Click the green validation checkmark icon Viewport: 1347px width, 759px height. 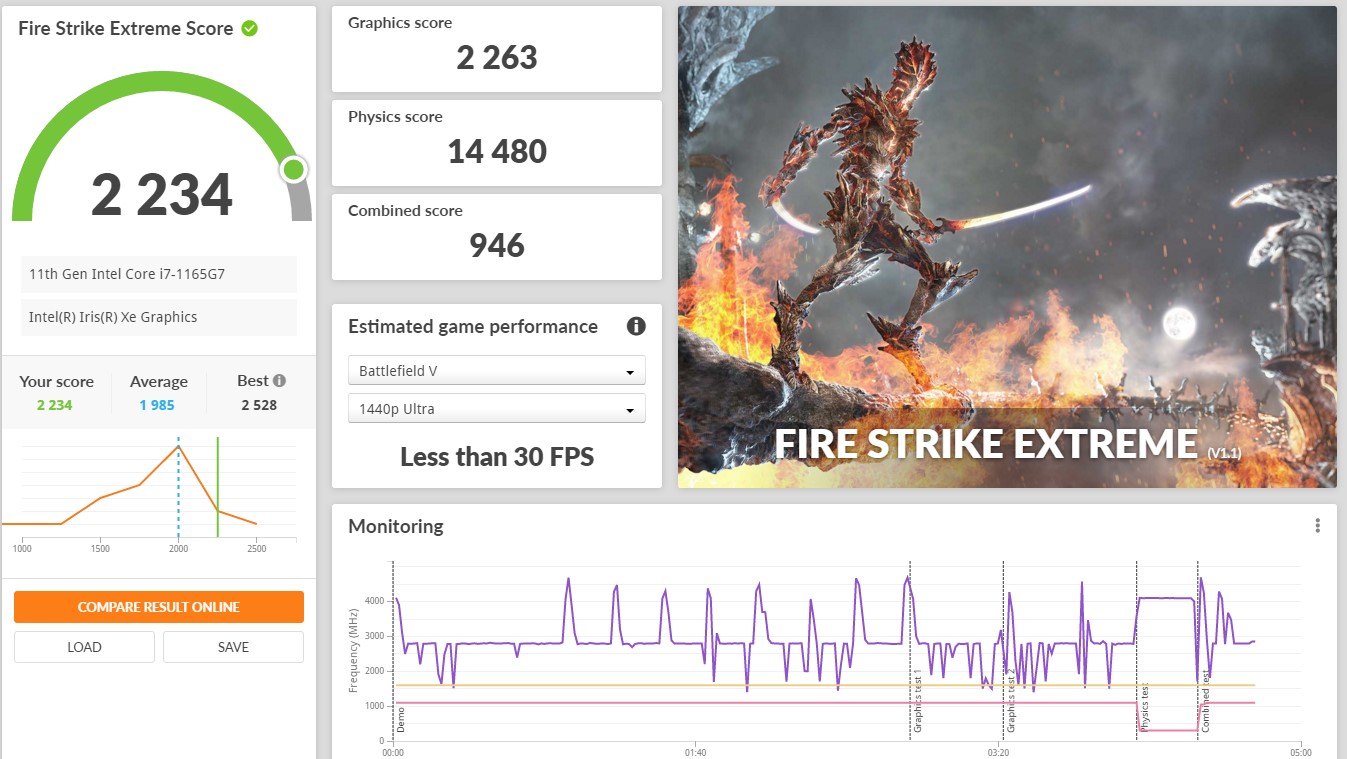click(250, 28)
